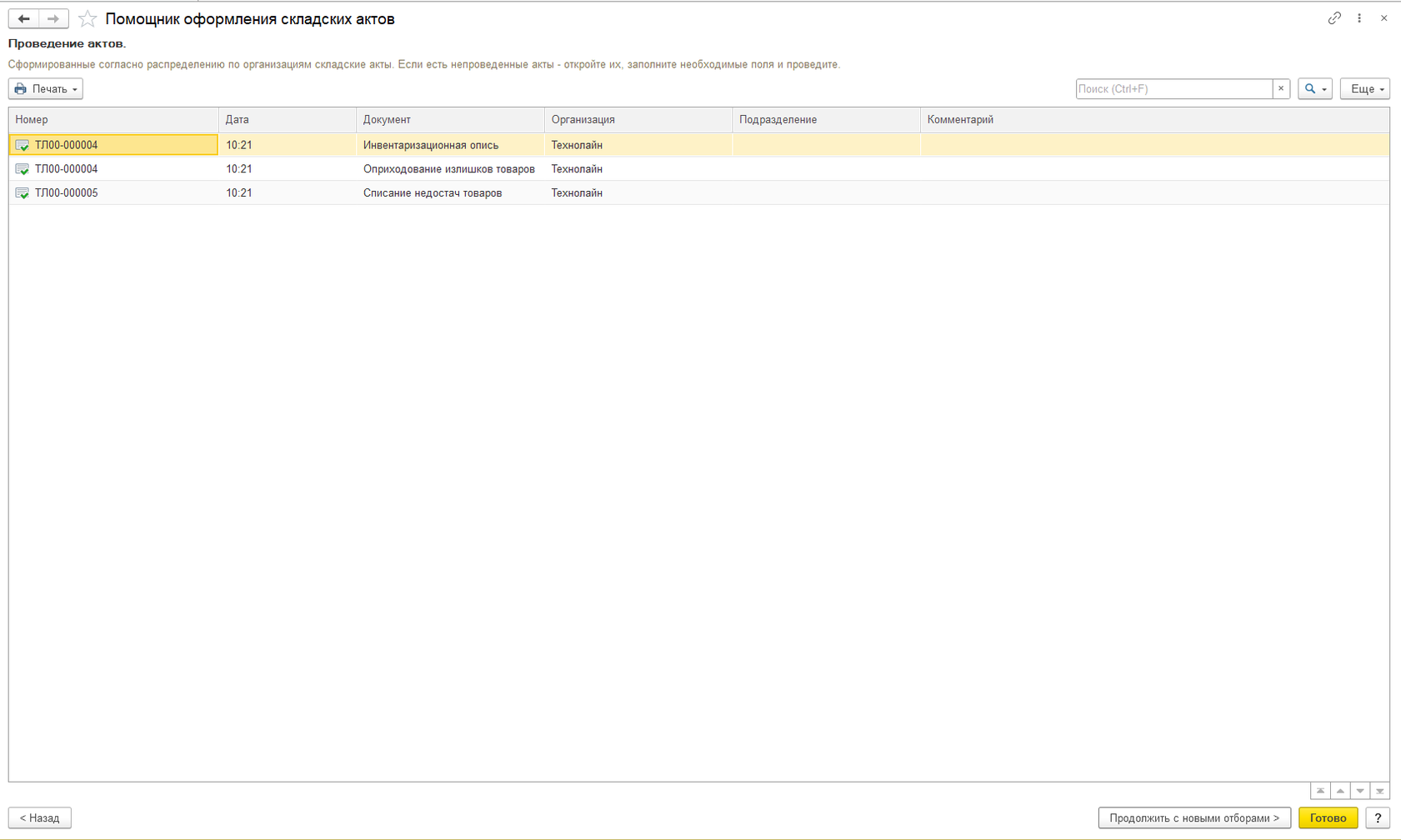Open the three-dots form menu
Screen dimensions: 1401x840
click(1359, 17)
